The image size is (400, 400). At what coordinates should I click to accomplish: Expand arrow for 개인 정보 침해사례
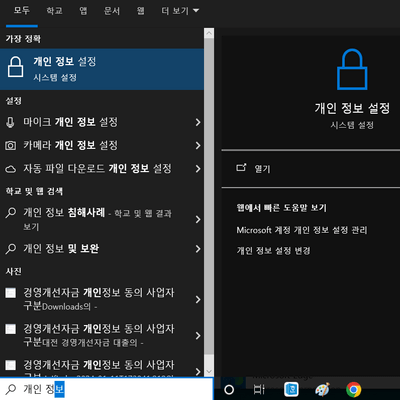pyautogui.click(x=198, y=219)
